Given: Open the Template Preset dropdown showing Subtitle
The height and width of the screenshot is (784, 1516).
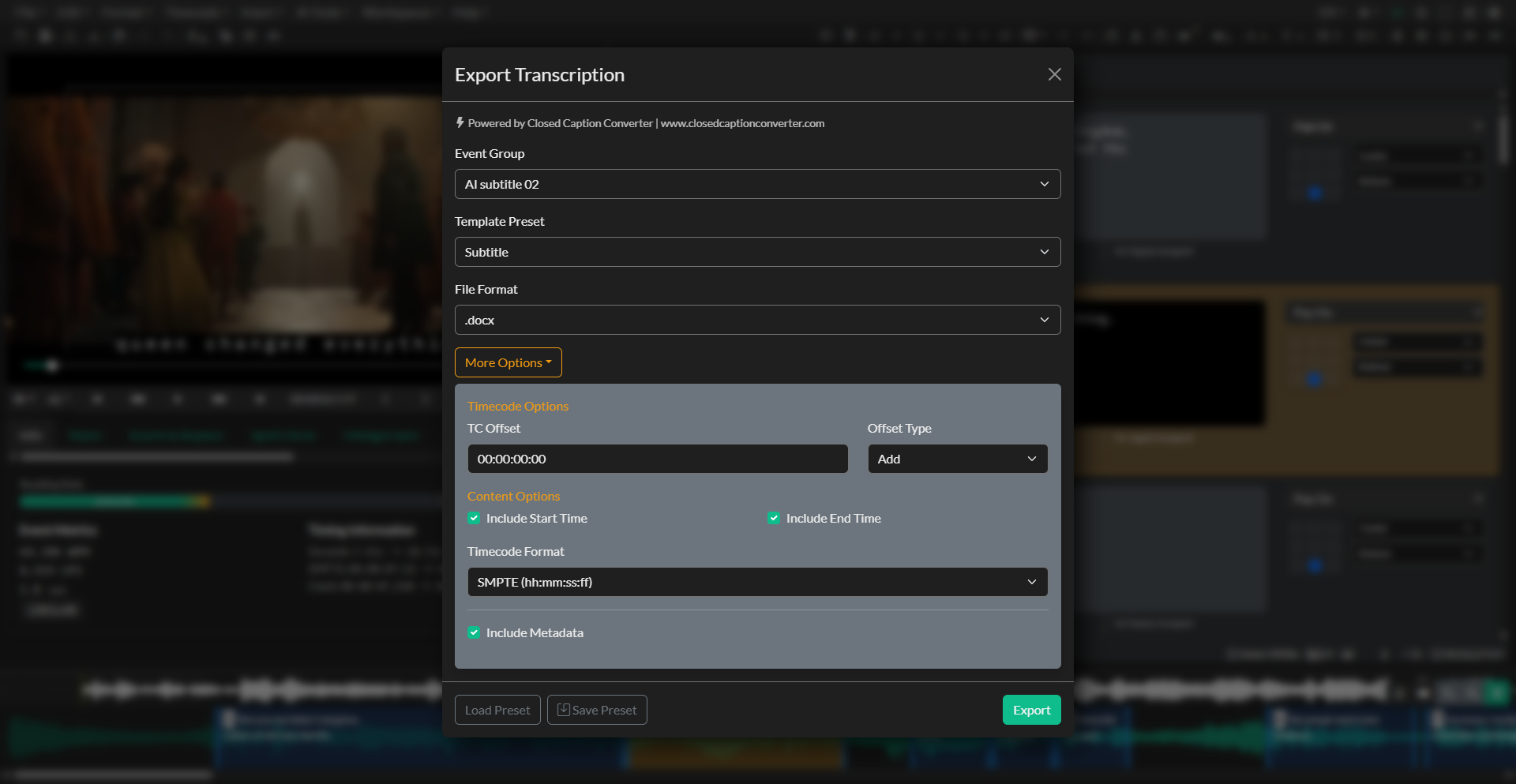Looking at the screenshot, I should pos(757,252).
